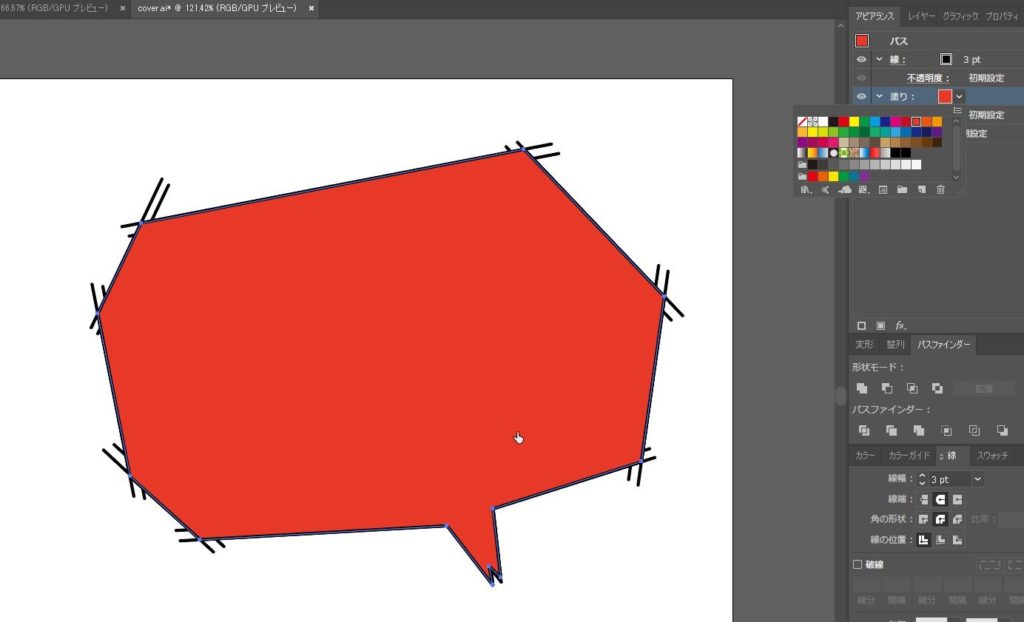Toggle visibility of the 線 stroke attribute
The height and width of the screenshot is (622, 1024).
point(862,60)
